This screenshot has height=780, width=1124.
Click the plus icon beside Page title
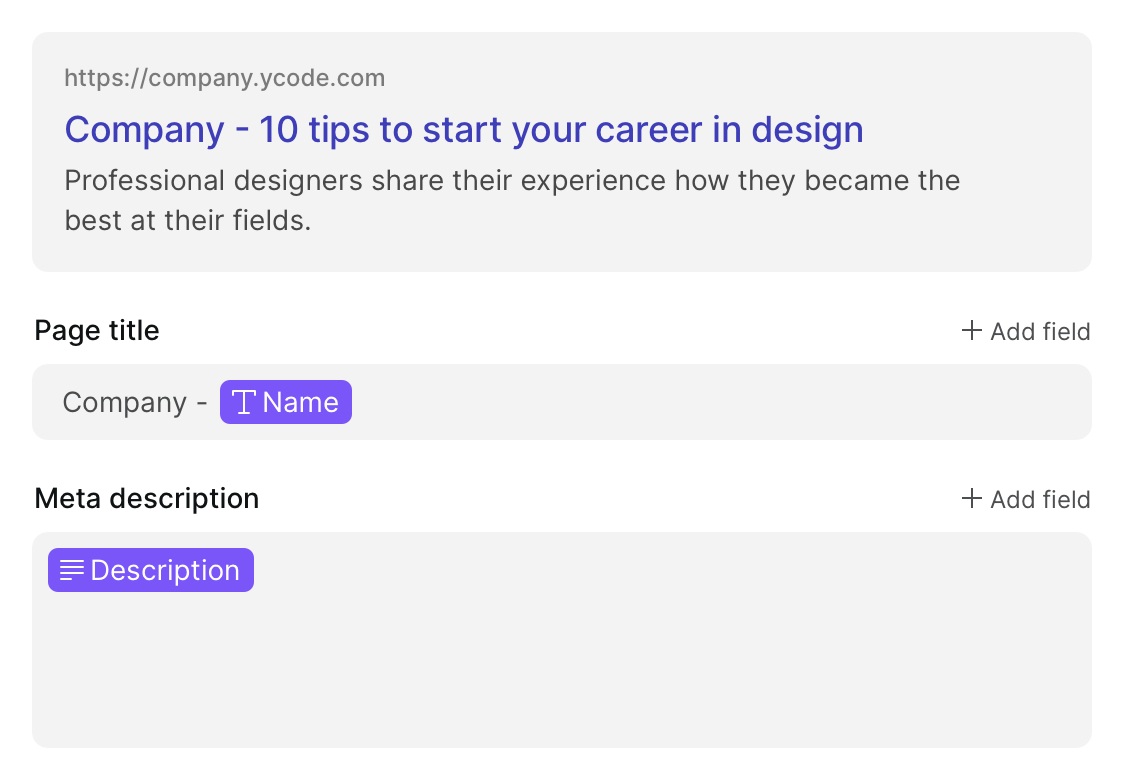971,330
